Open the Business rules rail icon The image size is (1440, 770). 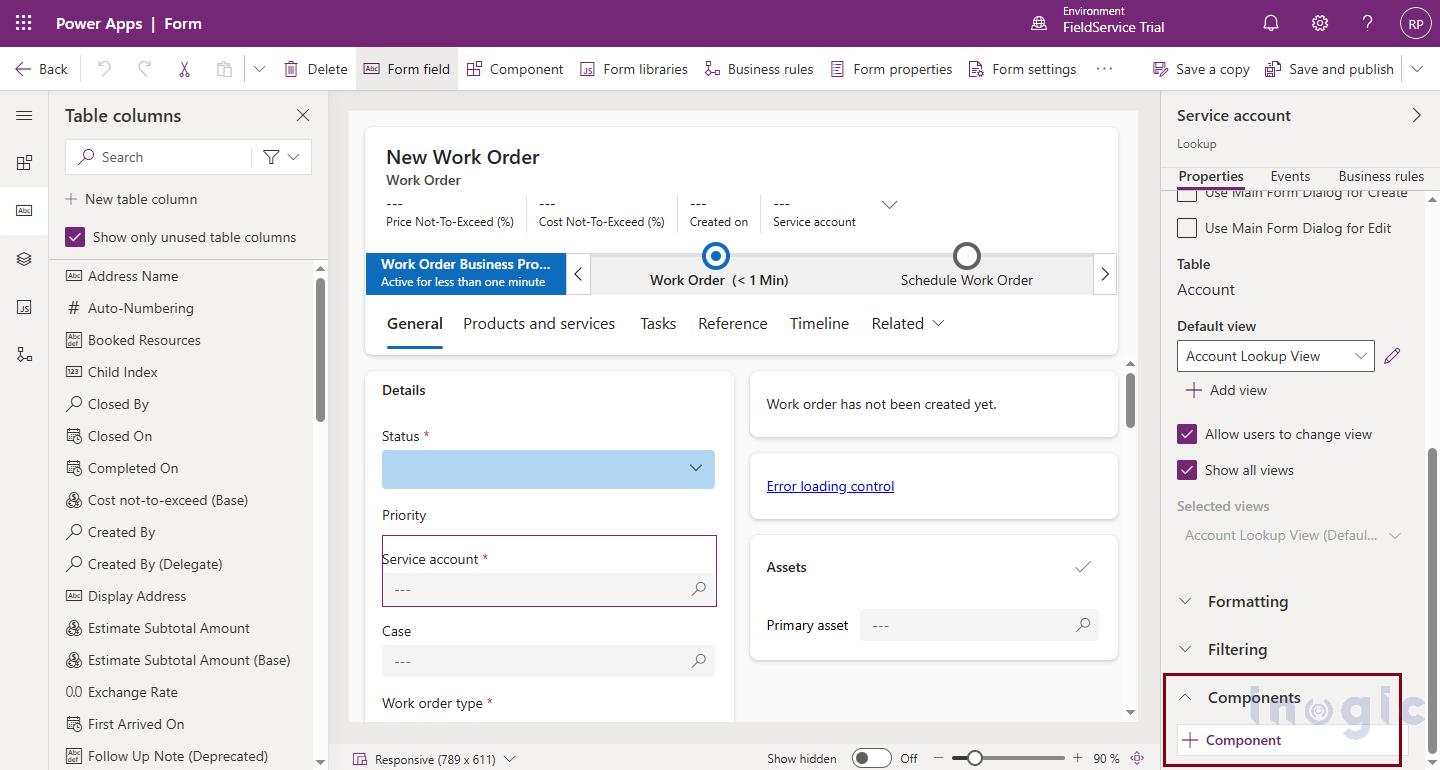pyautogui.click(x=24, y=355)
